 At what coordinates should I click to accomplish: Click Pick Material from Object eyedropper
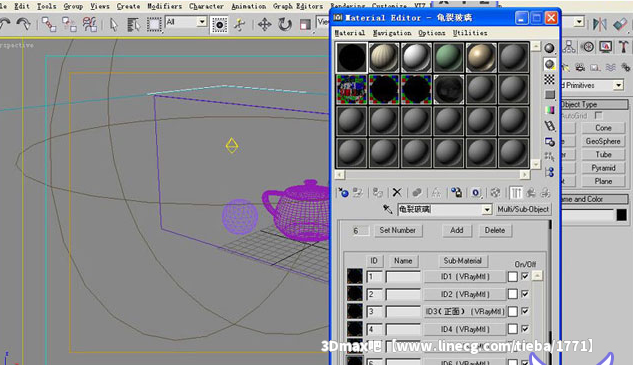(388, 209)
